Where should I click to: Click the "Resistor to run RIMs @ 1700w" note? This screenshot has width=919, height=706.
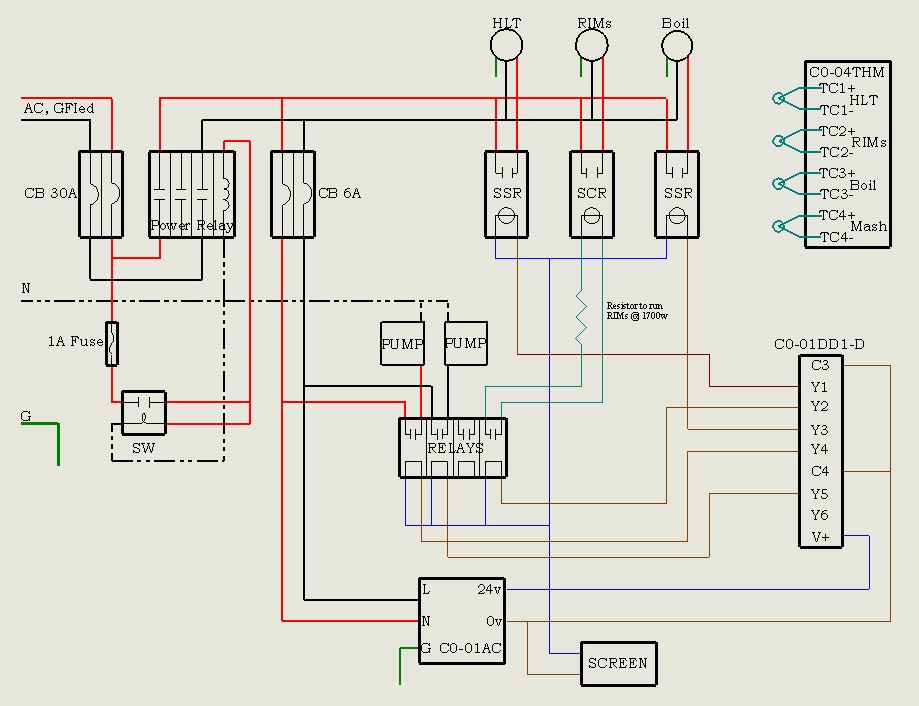pos(637,311)
